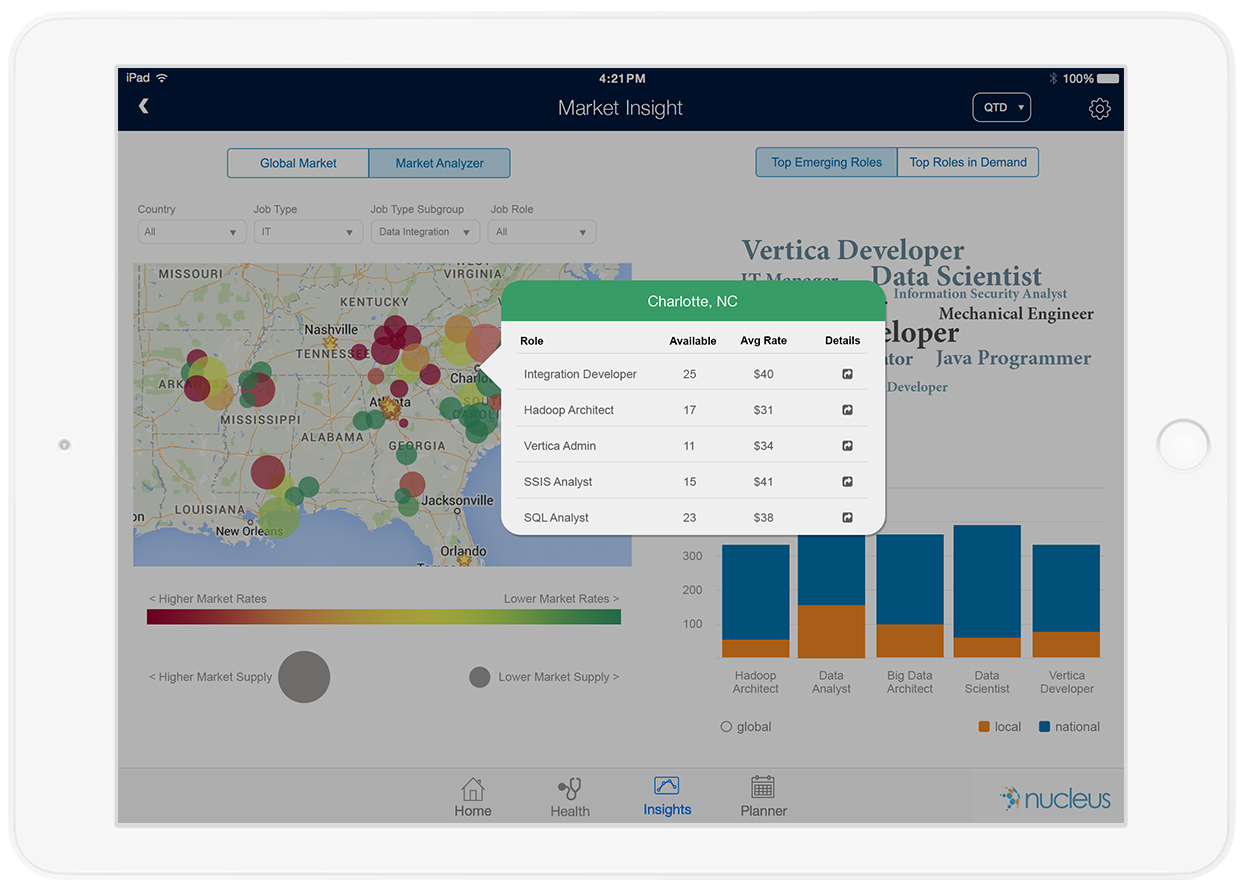Tap the back arrow in header

tap(144, 106)
